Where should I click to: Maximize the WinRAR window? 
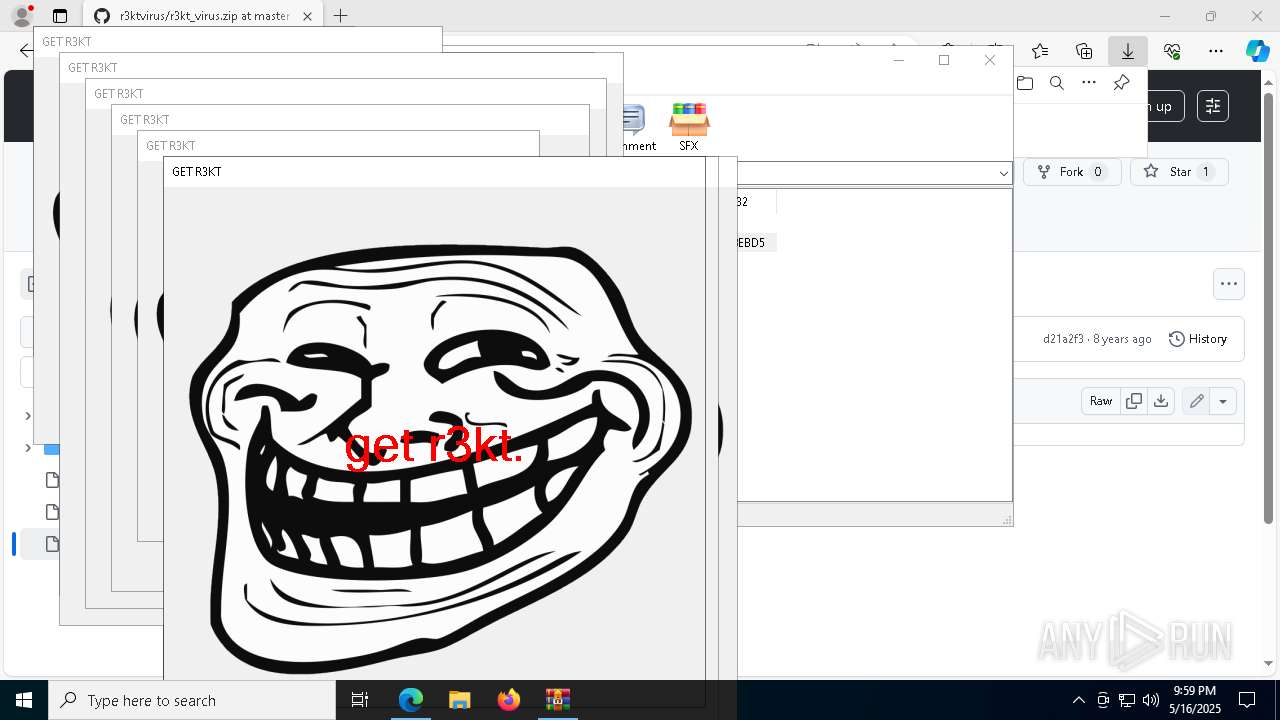[x=944, y=60]
